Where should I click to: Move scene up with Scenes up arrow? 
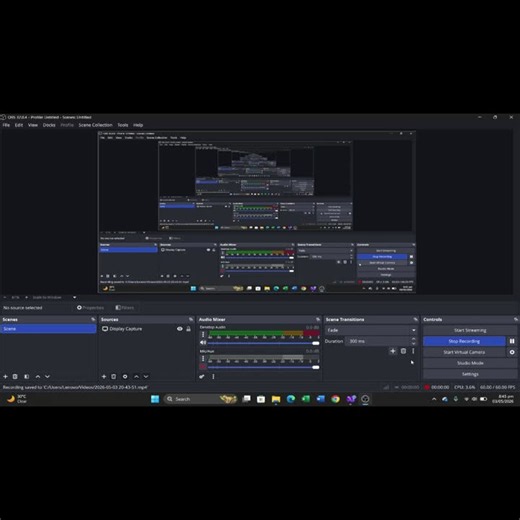click(38, 376)
